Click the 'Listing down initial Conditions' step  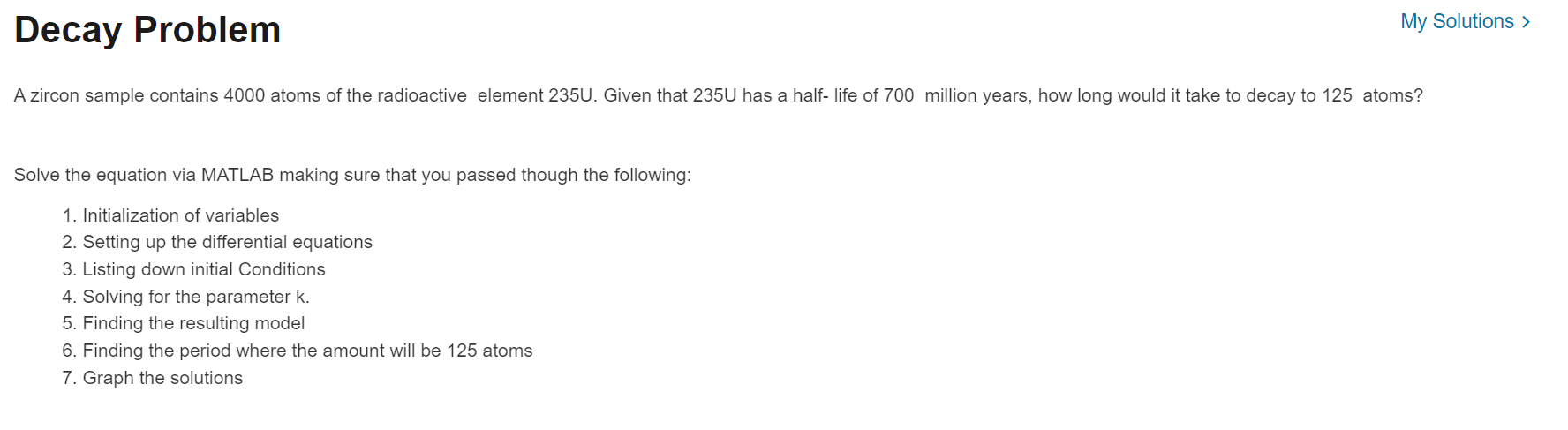(204, 269)
